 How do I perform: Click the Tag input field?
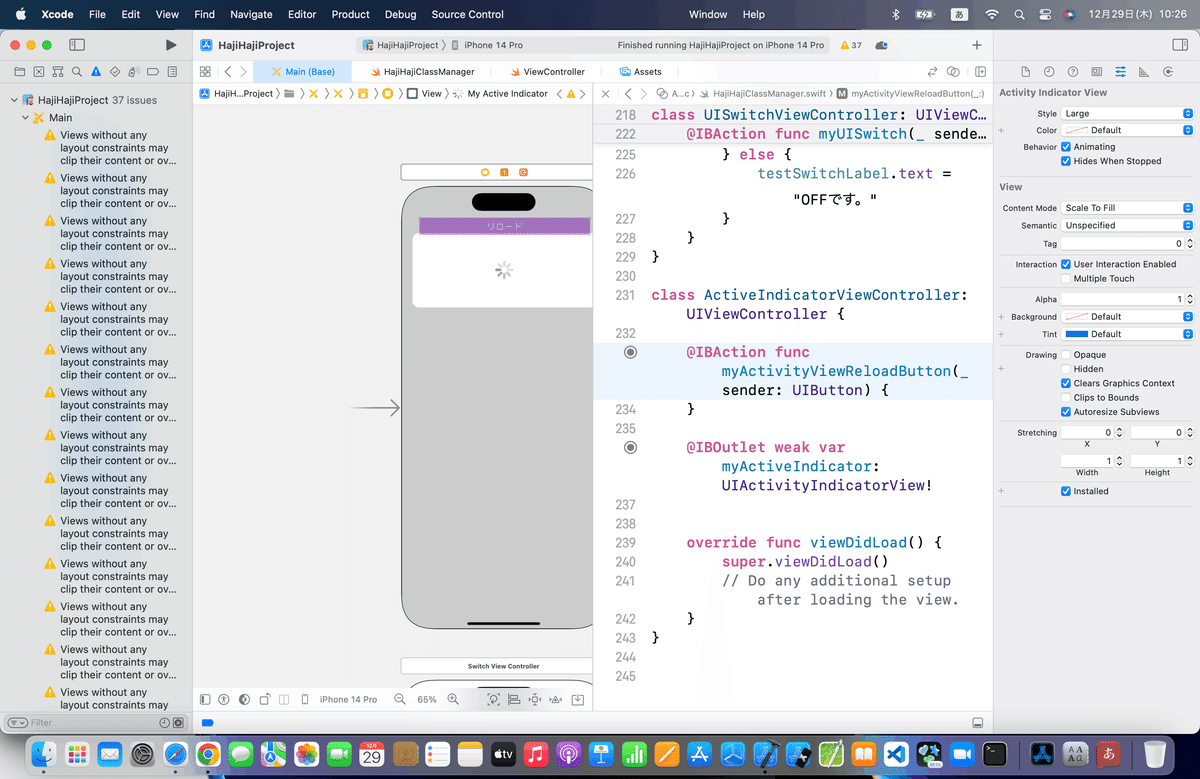(1123, 243)
